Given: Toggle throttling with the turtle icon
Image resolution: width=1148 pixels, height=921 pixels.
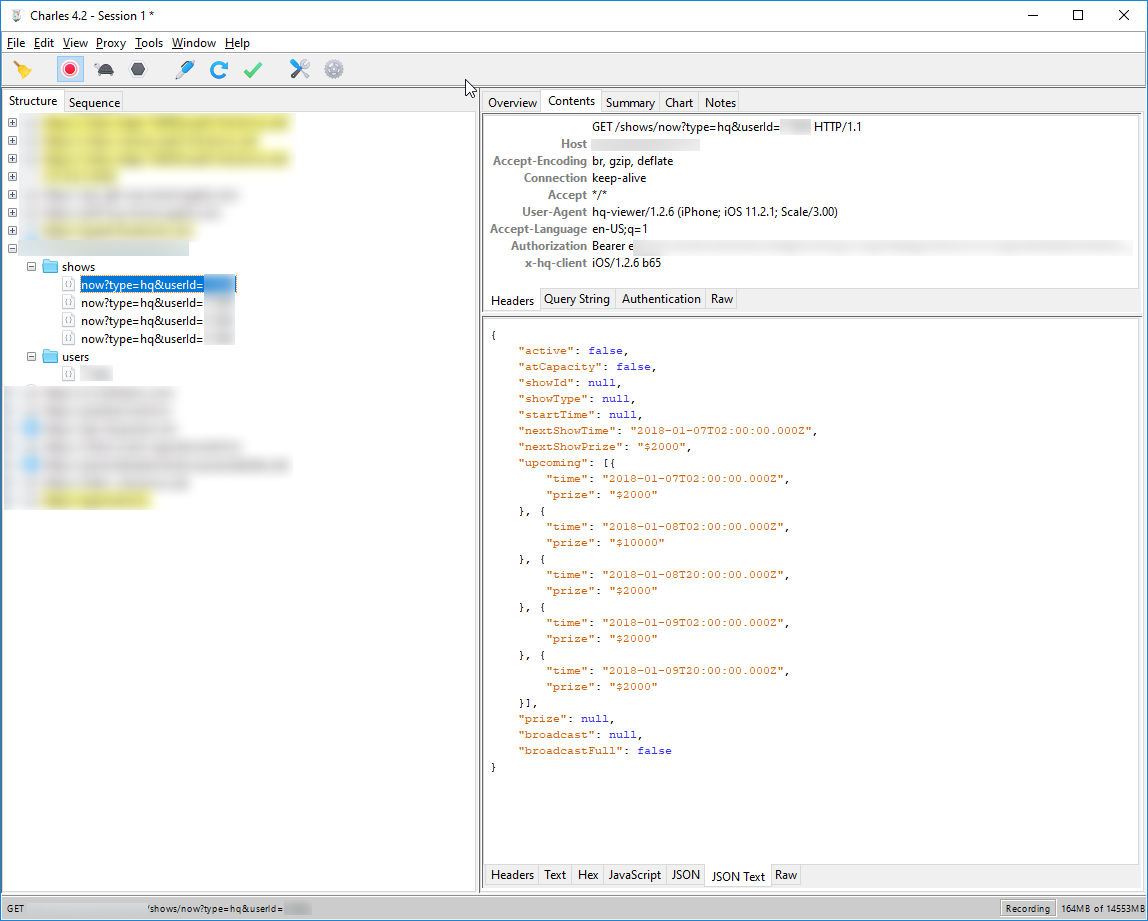Looking at the screenshot, I should [104, 70].
